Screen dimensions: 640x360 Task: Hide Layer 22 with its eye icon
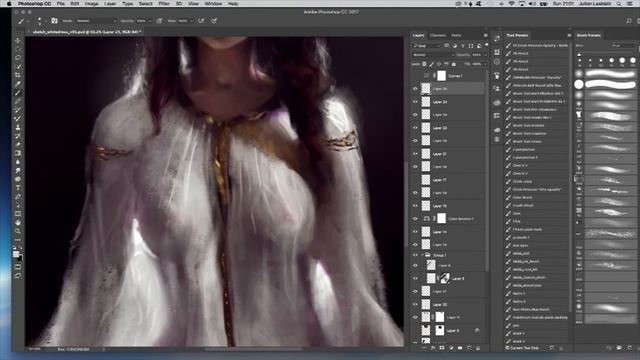pyautogui.click(x=415, y=128)
